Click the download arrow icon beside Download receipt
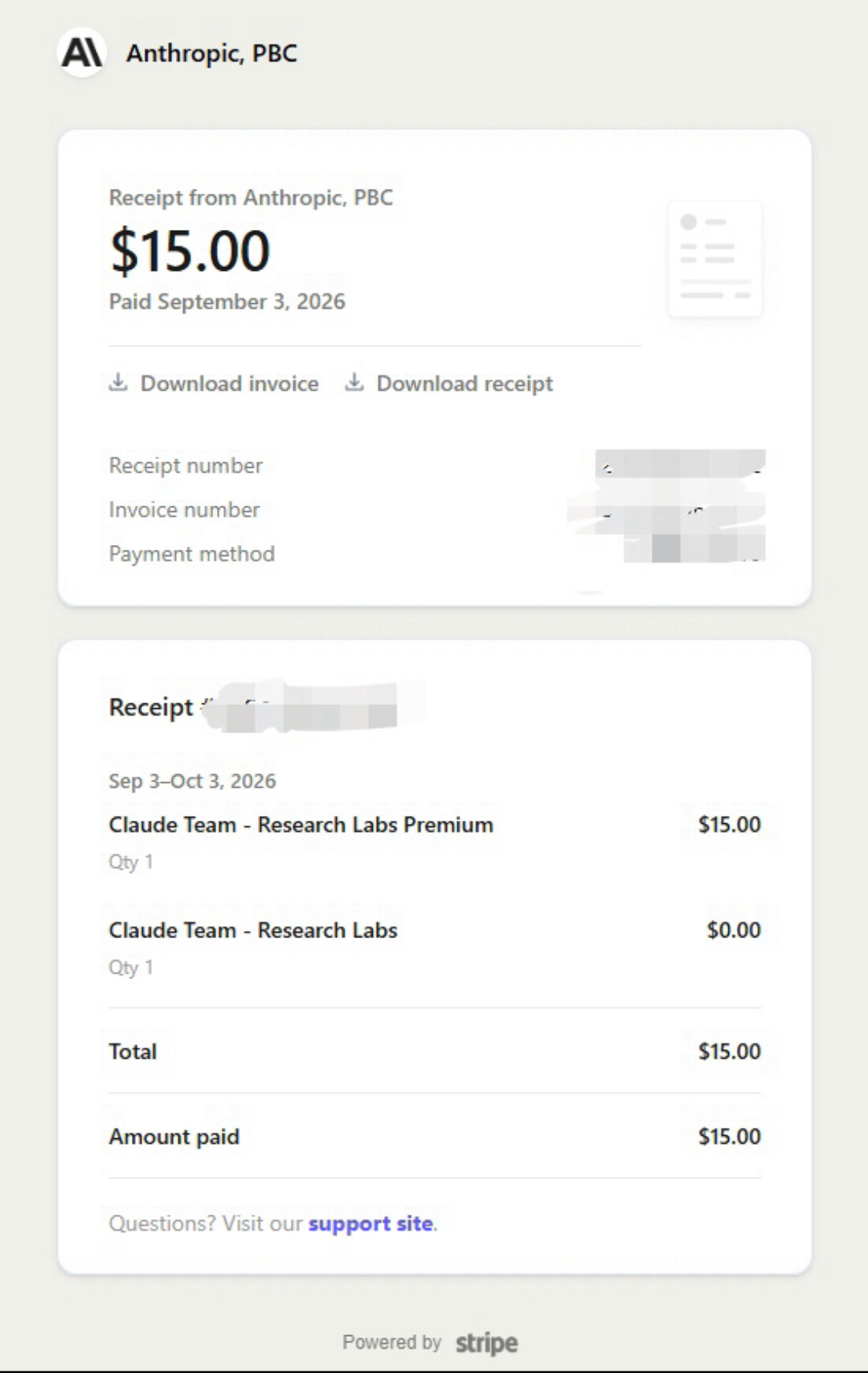The image size is (868, 1373). point(354,382)
